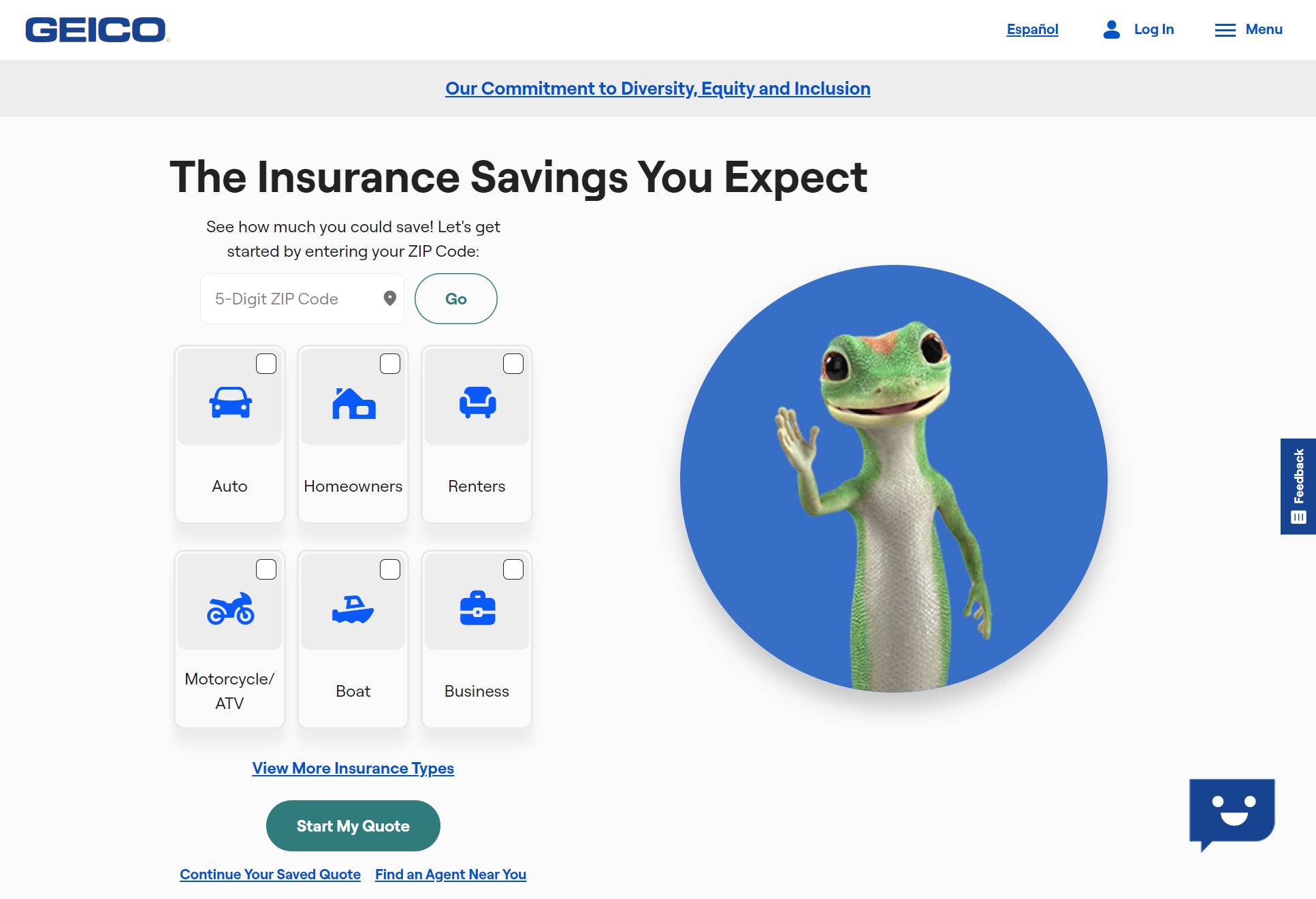Enable the Renters insurance checkbox
Screen dimensions: 1316x899
tap(513, 364)
